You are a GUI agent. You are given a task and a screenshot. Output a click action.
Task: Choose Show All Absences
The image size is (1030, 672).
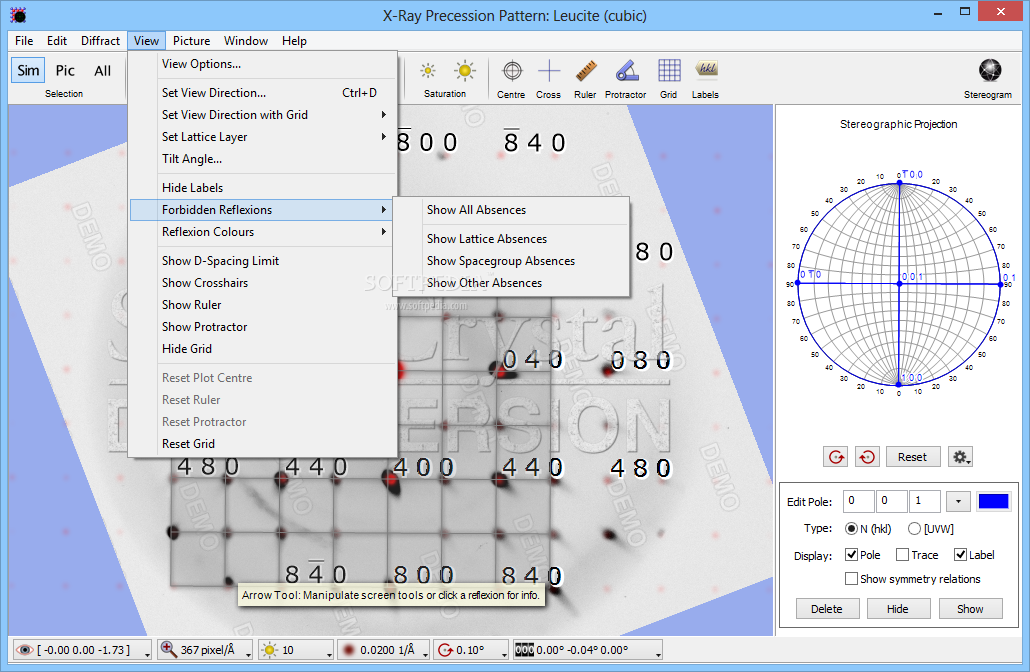(x=512, y=210)
